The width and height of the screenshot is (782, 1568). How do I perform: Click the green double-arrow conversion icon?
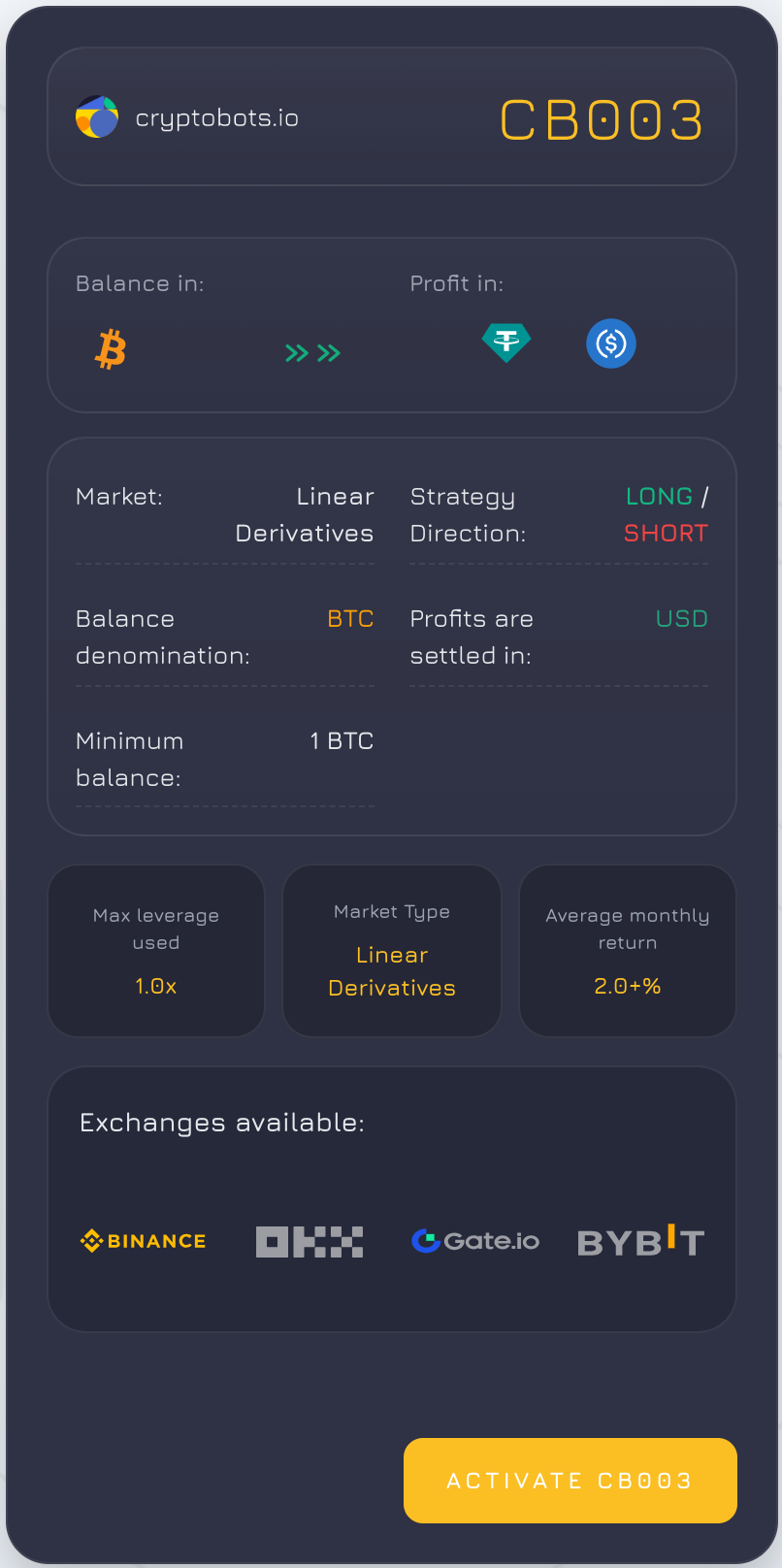(x=312, y=353)
